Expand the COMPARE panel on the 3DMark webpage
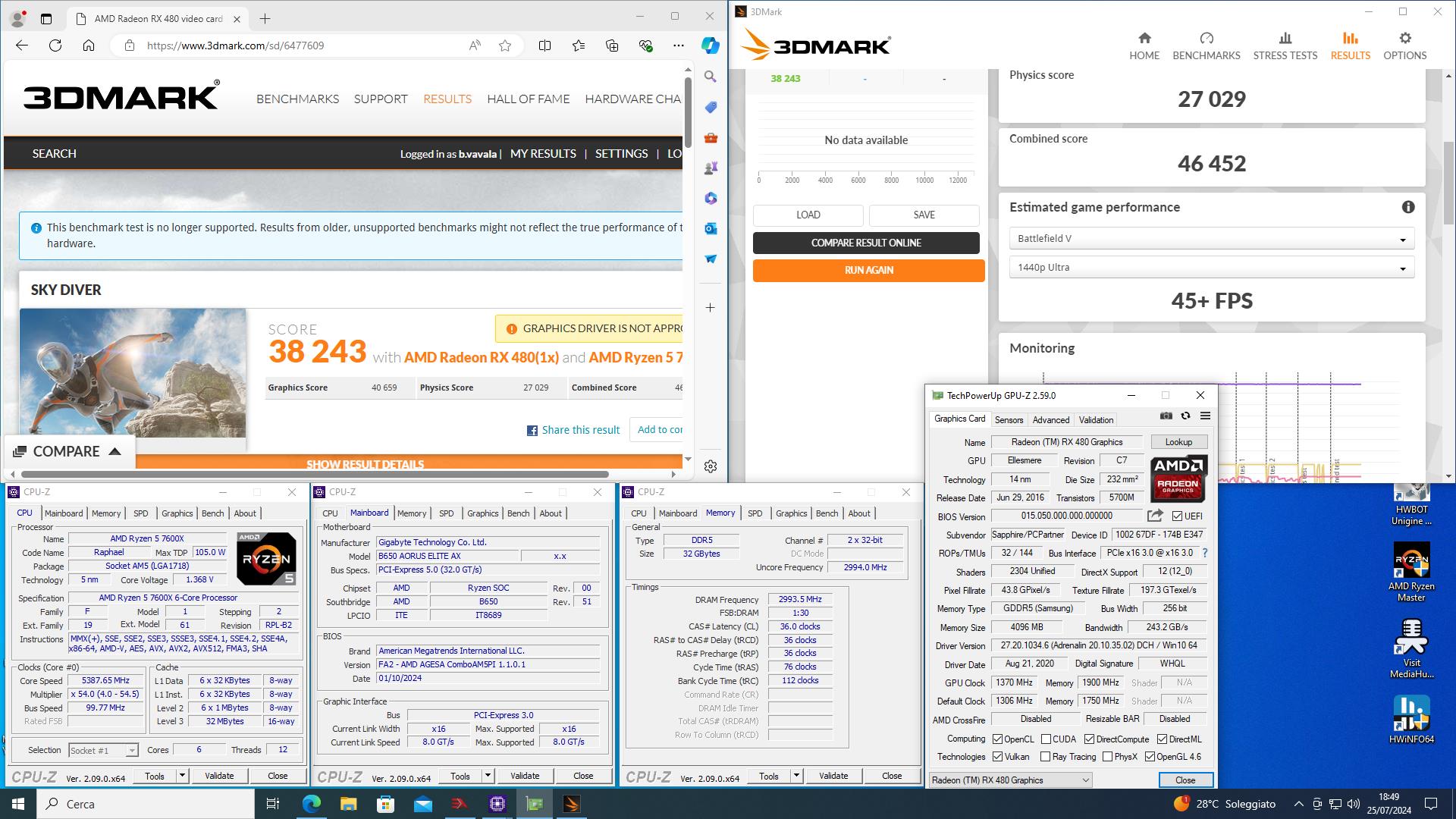The height and width of the screenshot is (819, 1456). click(x=68, y=451)
